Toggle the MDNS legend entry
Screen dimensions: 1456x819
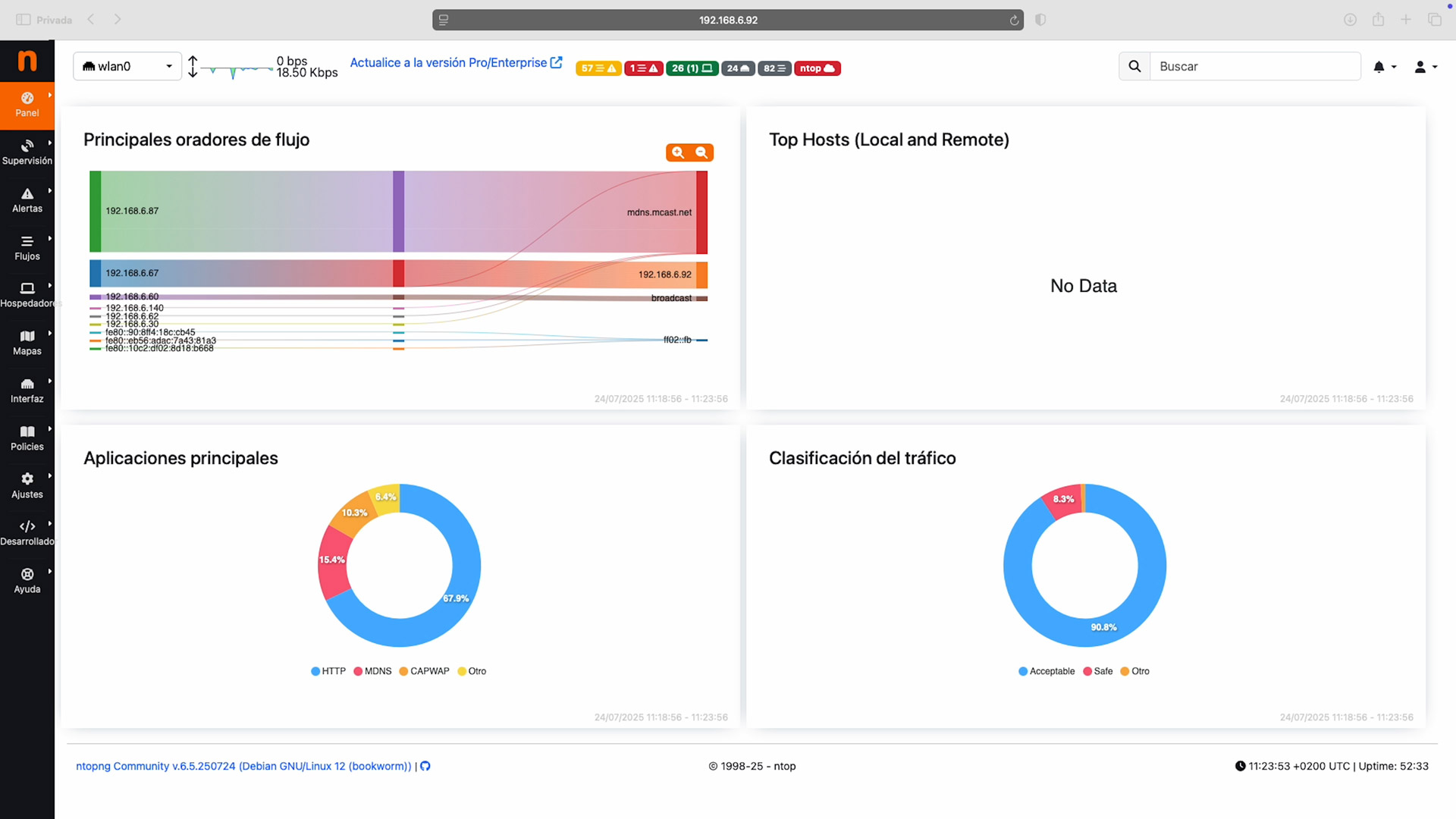click(372, 671)
